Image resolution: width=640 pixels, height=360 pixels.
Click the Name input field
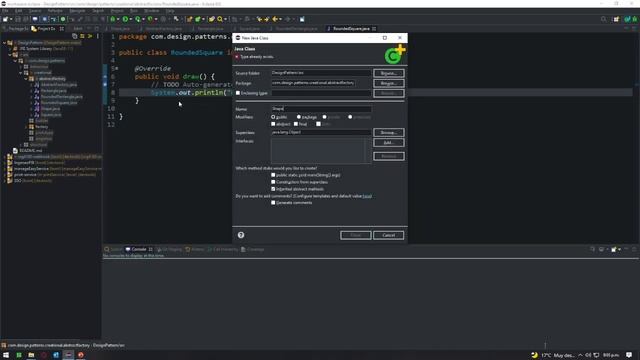click(x=321, y=109)
